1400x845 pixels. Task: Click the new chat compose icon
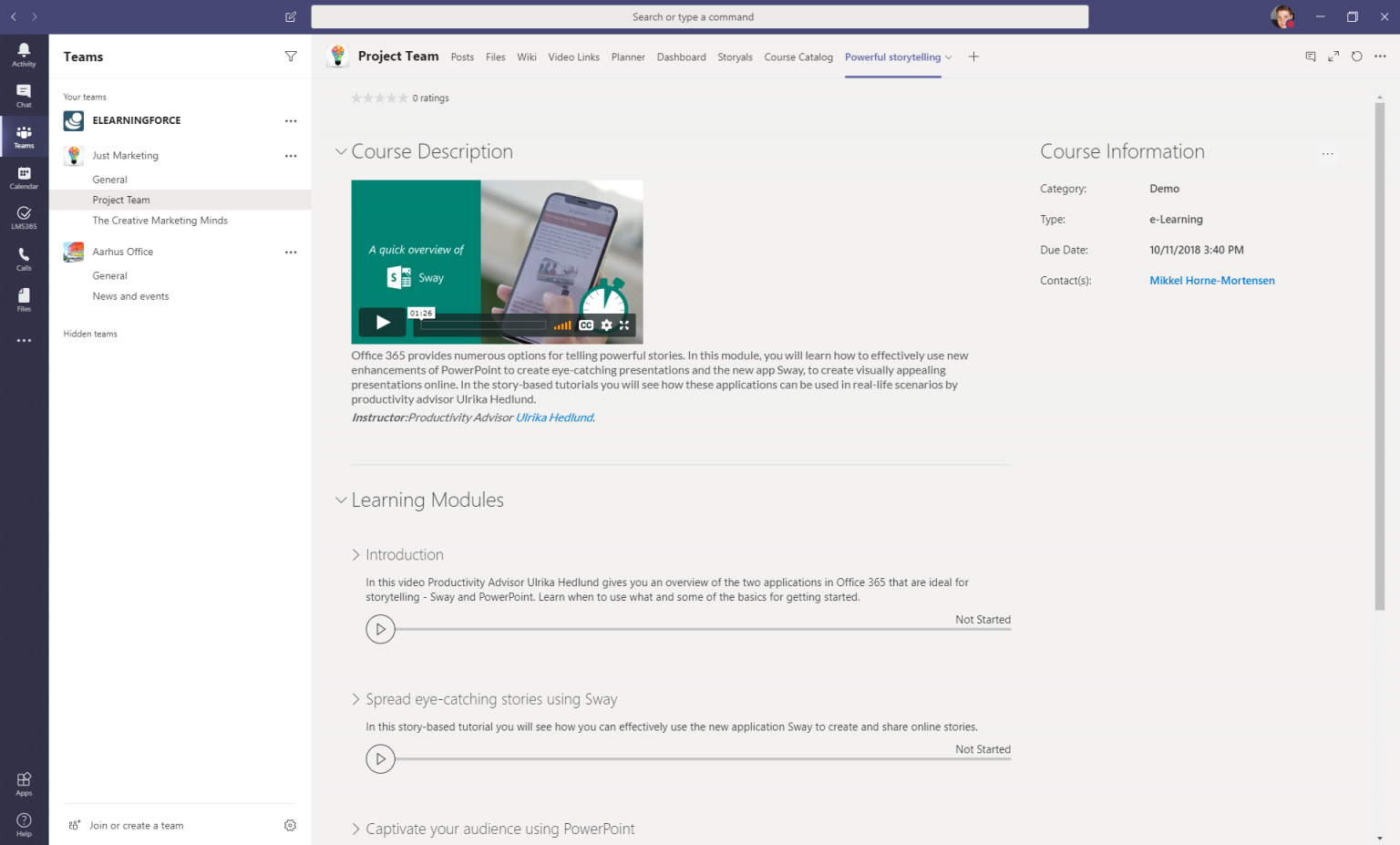(291, 16)
